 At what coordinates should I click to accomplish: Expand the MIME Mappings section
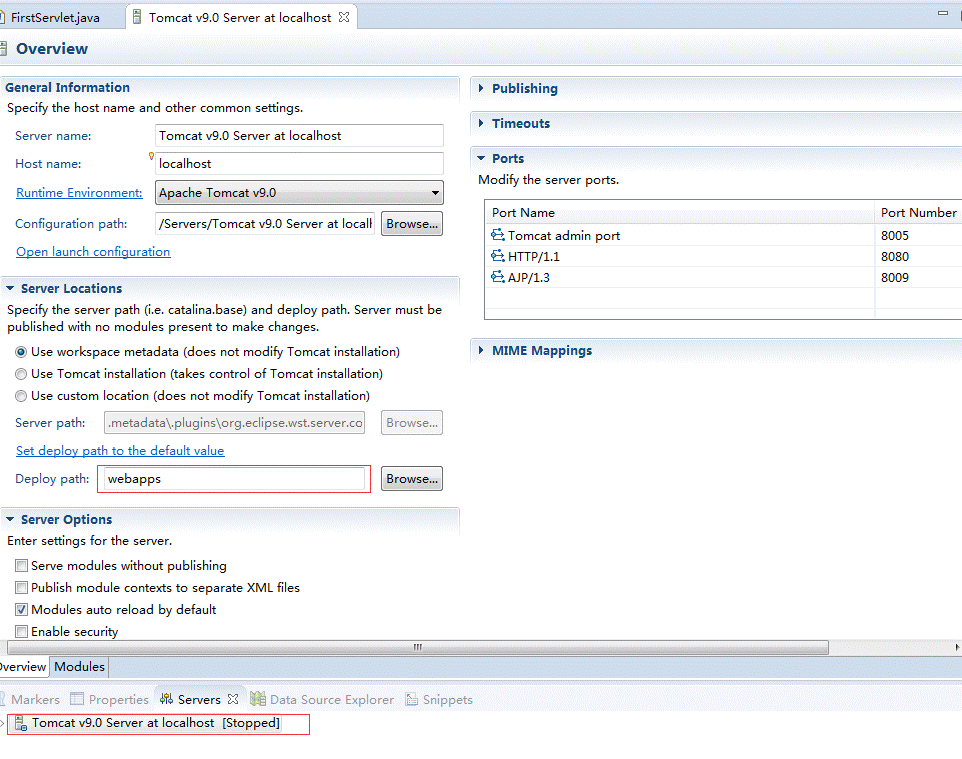tap(481, 350)
